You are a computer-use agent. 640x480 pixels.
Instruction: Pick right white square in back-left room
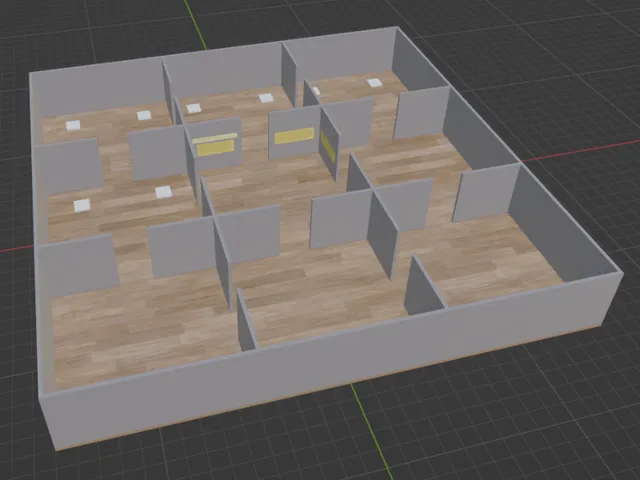coord(144,114)
